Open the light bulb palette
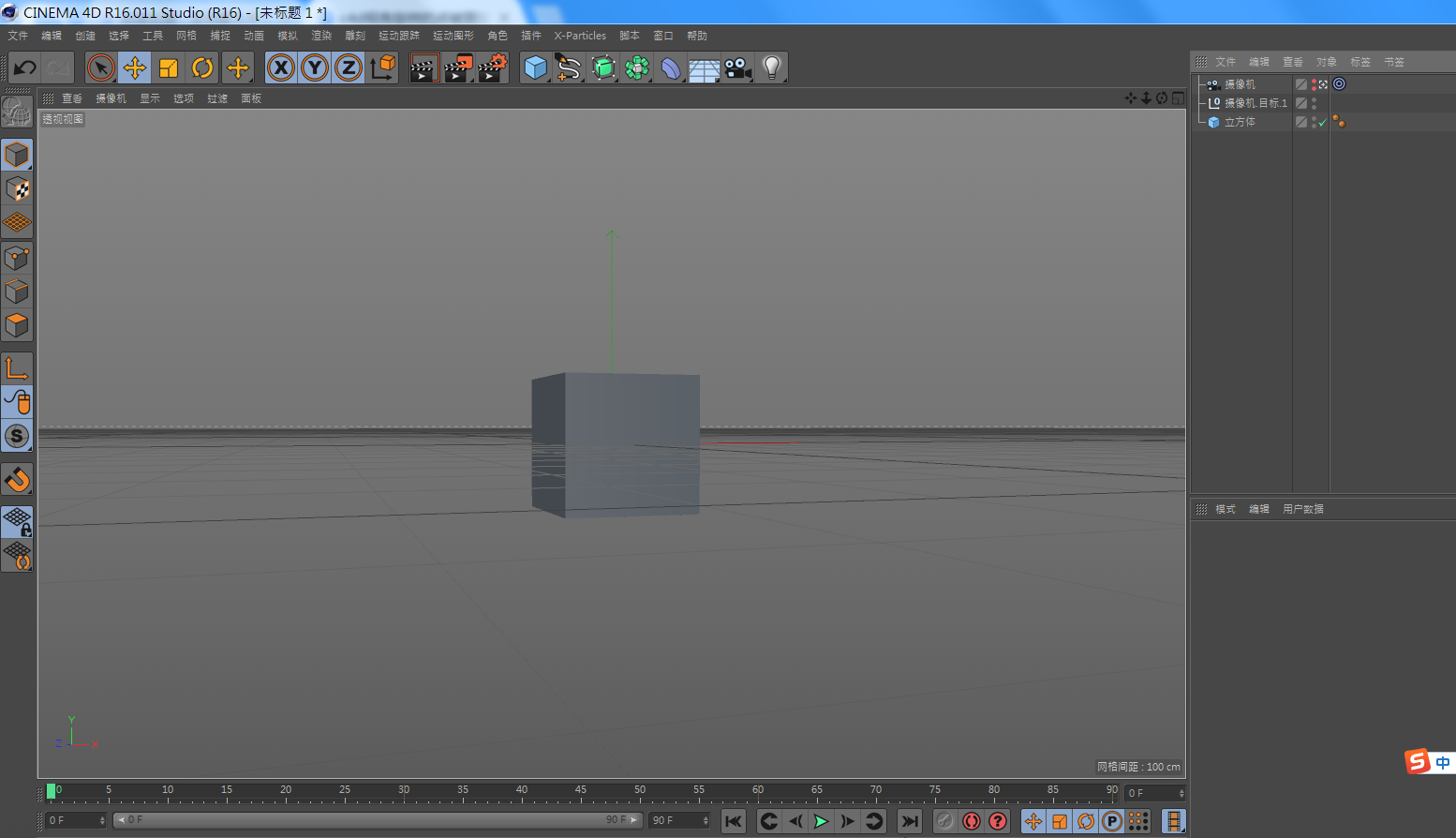The height and width of the screenshot is (838, 1456). pos(772,67)
